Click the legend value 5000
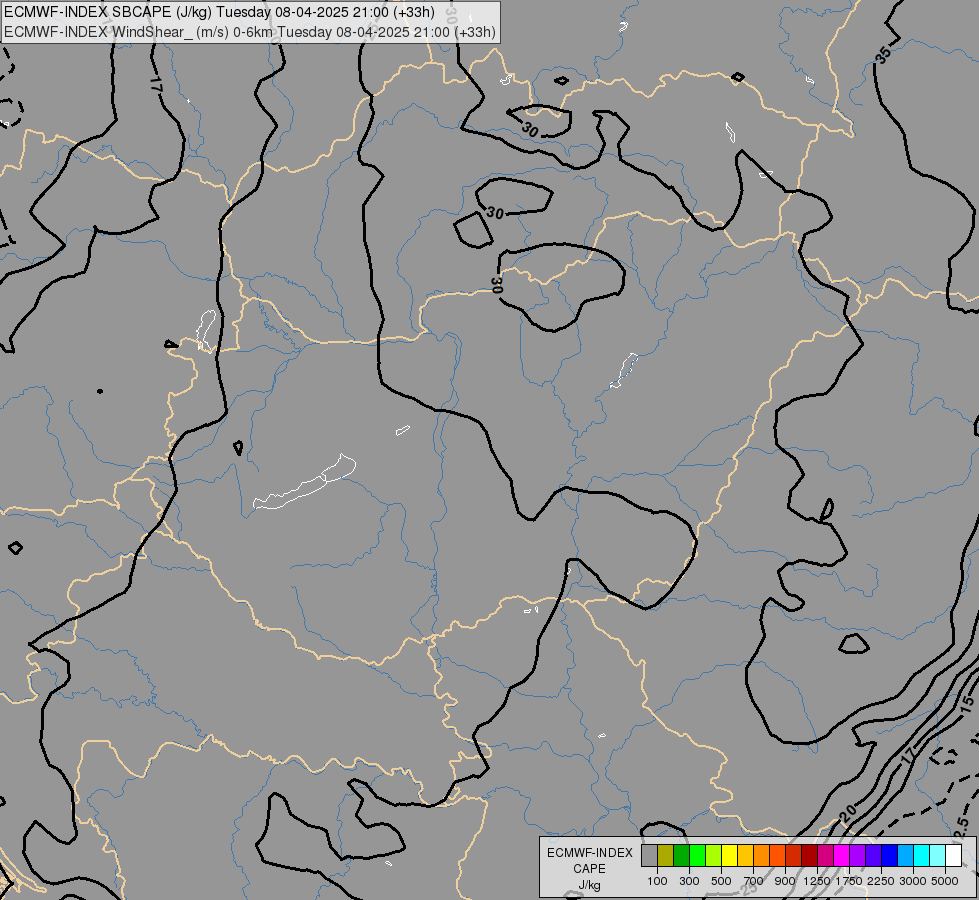The image size is (979, 900). point(945,881)
